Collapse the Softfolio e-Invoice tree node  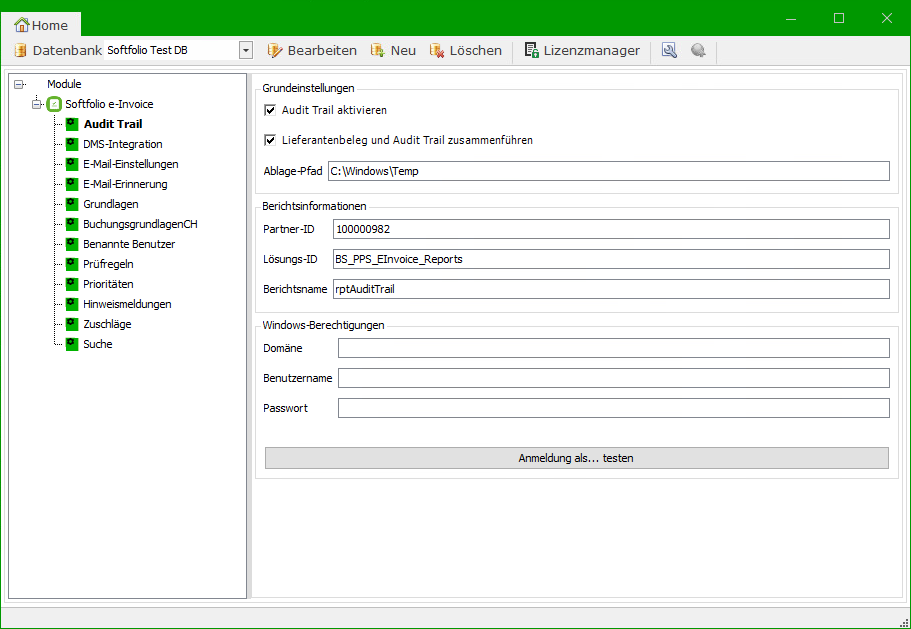pyautogui.click(x=37, y=104)
